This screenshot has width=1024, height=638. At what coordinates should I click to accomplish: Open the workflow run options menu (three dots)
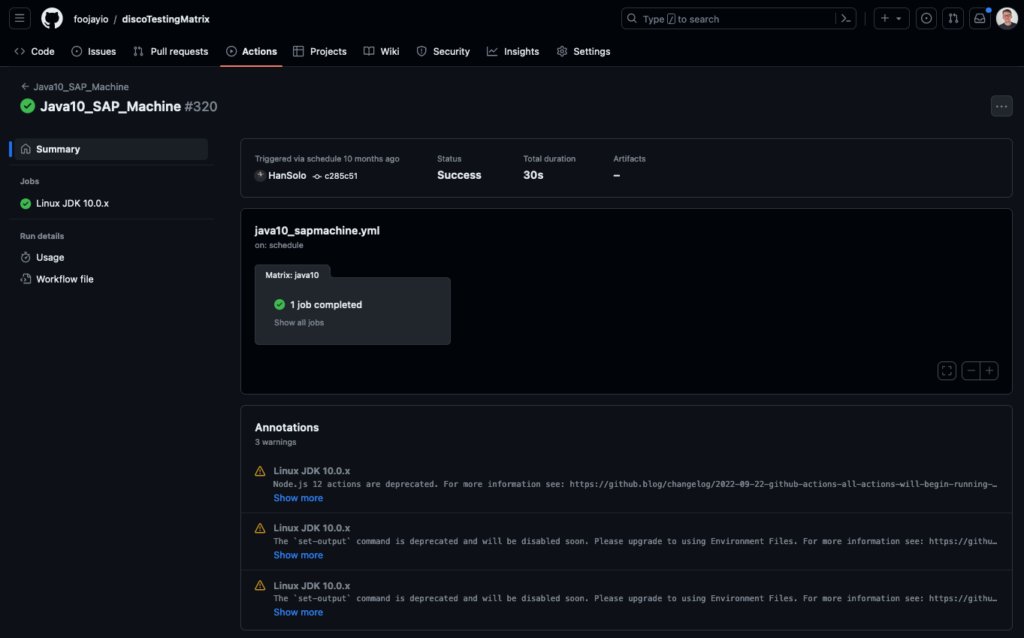[1001, 106]
